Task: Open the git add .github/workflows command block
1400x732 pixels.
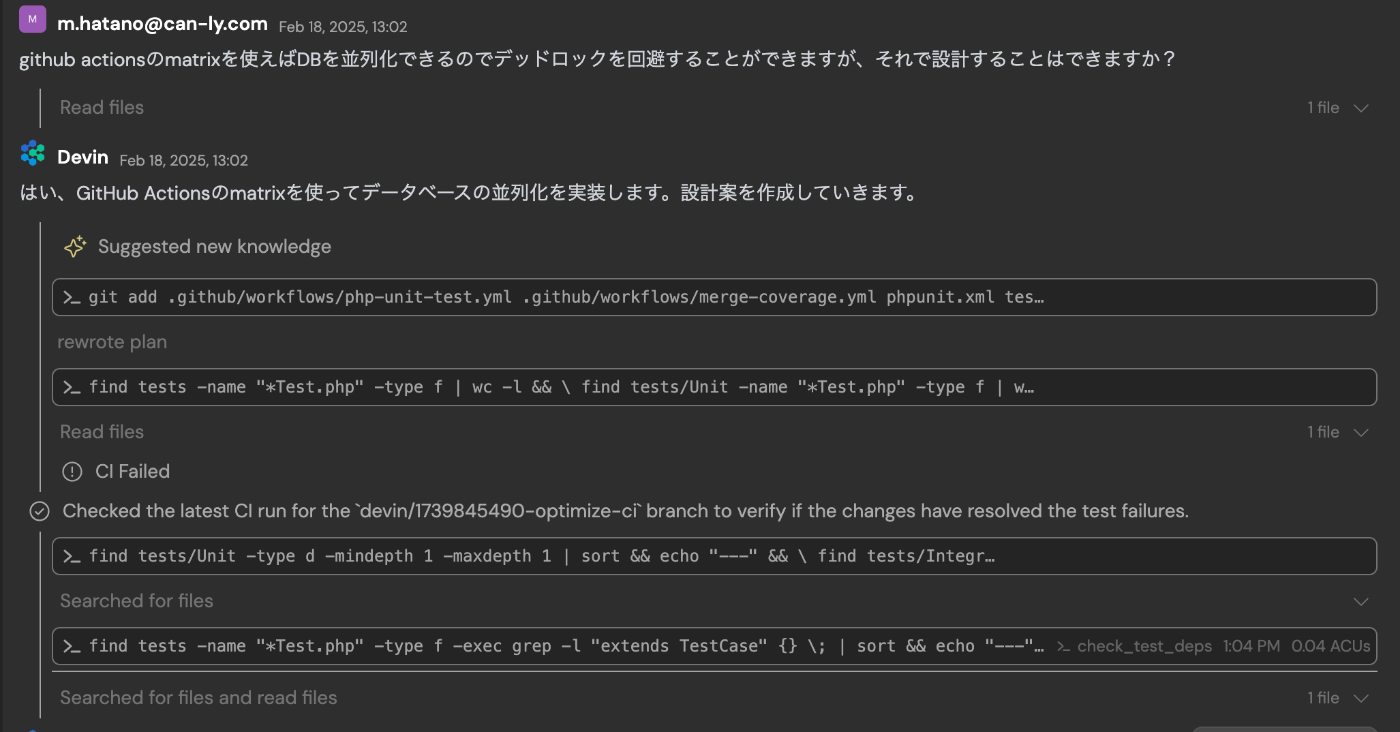Action: click(714, 297)
